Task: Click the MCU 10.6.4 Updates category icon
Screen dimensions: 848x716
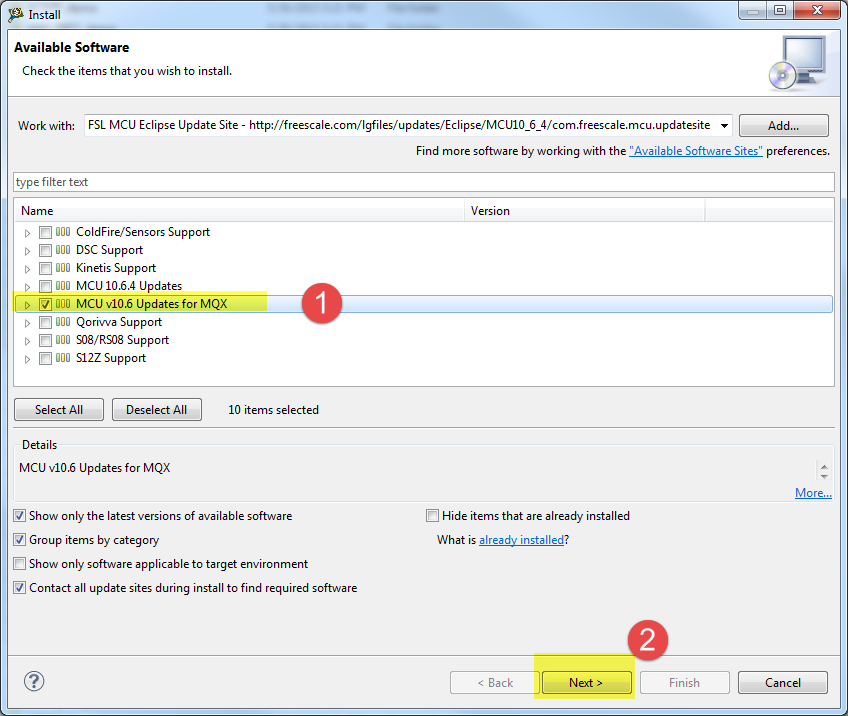Action: 63,286
